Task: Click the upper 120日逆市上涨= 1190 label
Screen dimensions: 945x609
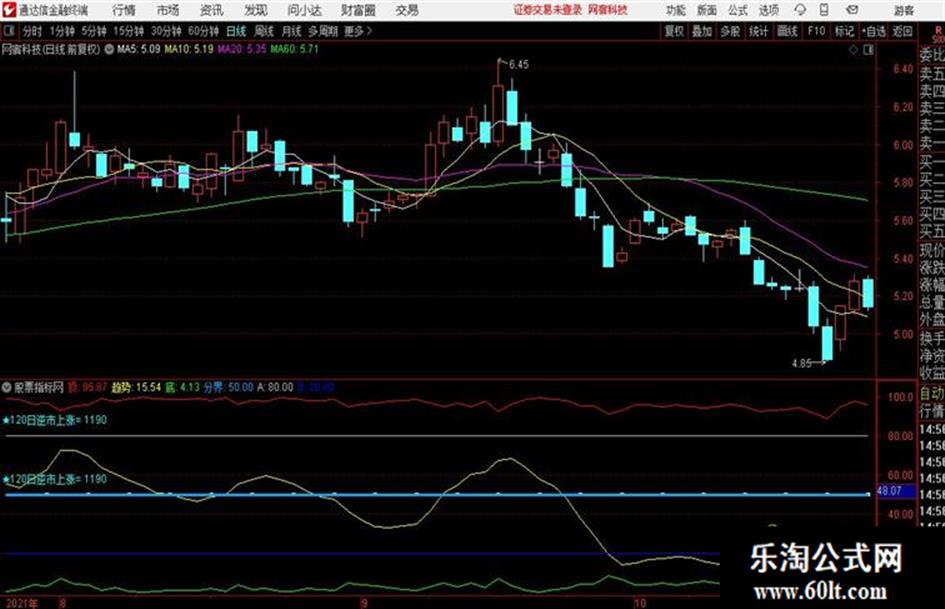Action: point(55,420)
